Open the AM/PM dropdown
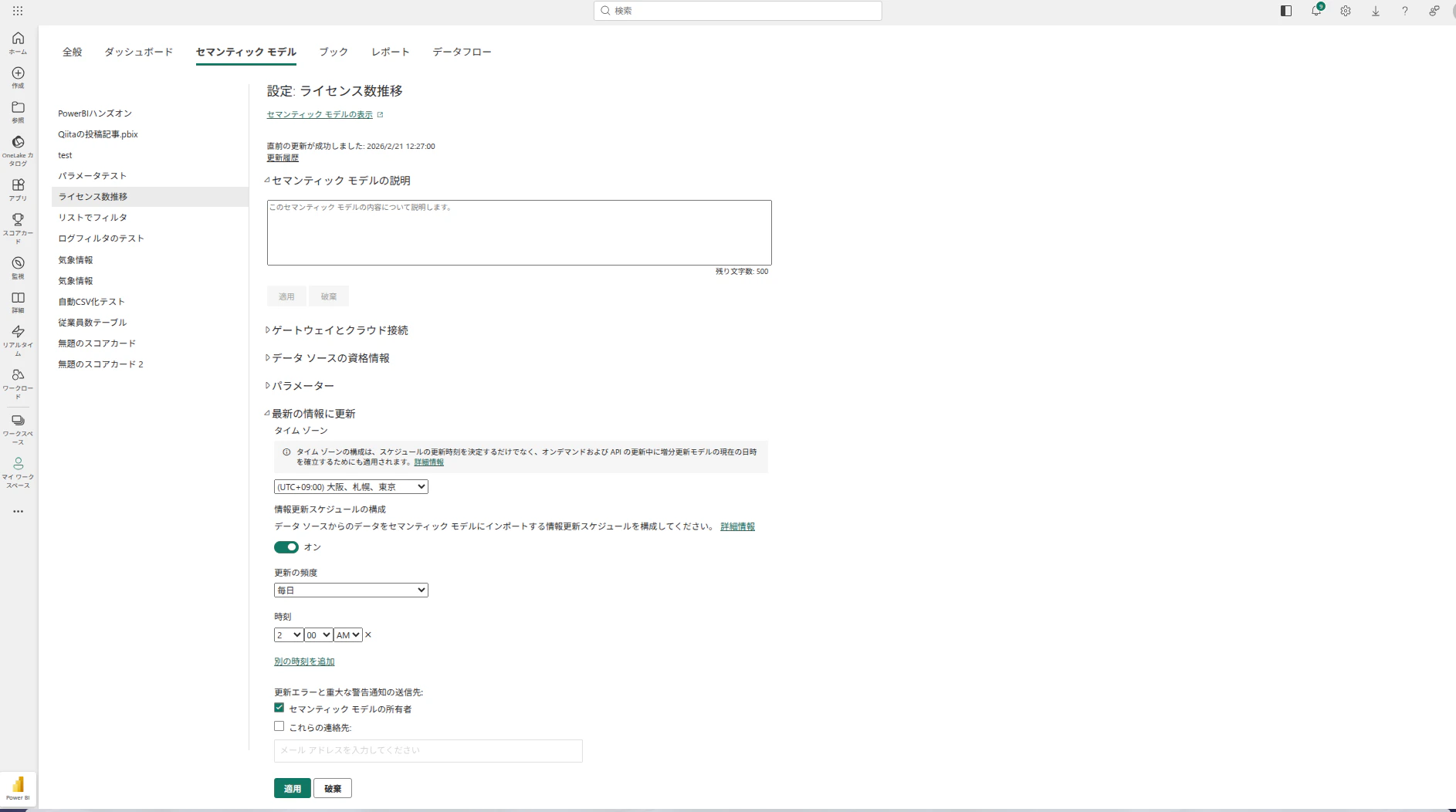 (x=348, y=634)
